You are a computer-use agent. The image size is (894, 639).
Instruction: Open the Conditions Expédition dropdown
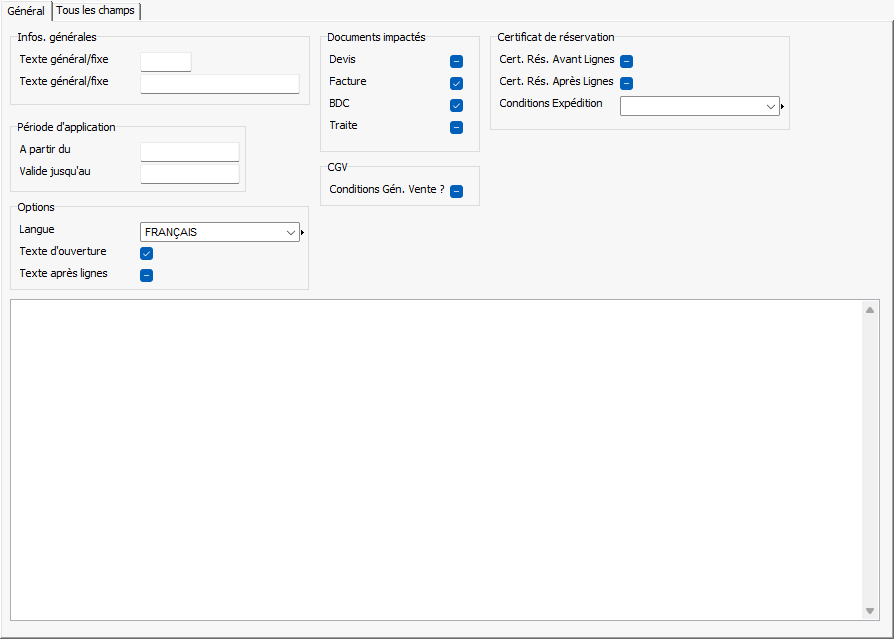click(699, 106)
